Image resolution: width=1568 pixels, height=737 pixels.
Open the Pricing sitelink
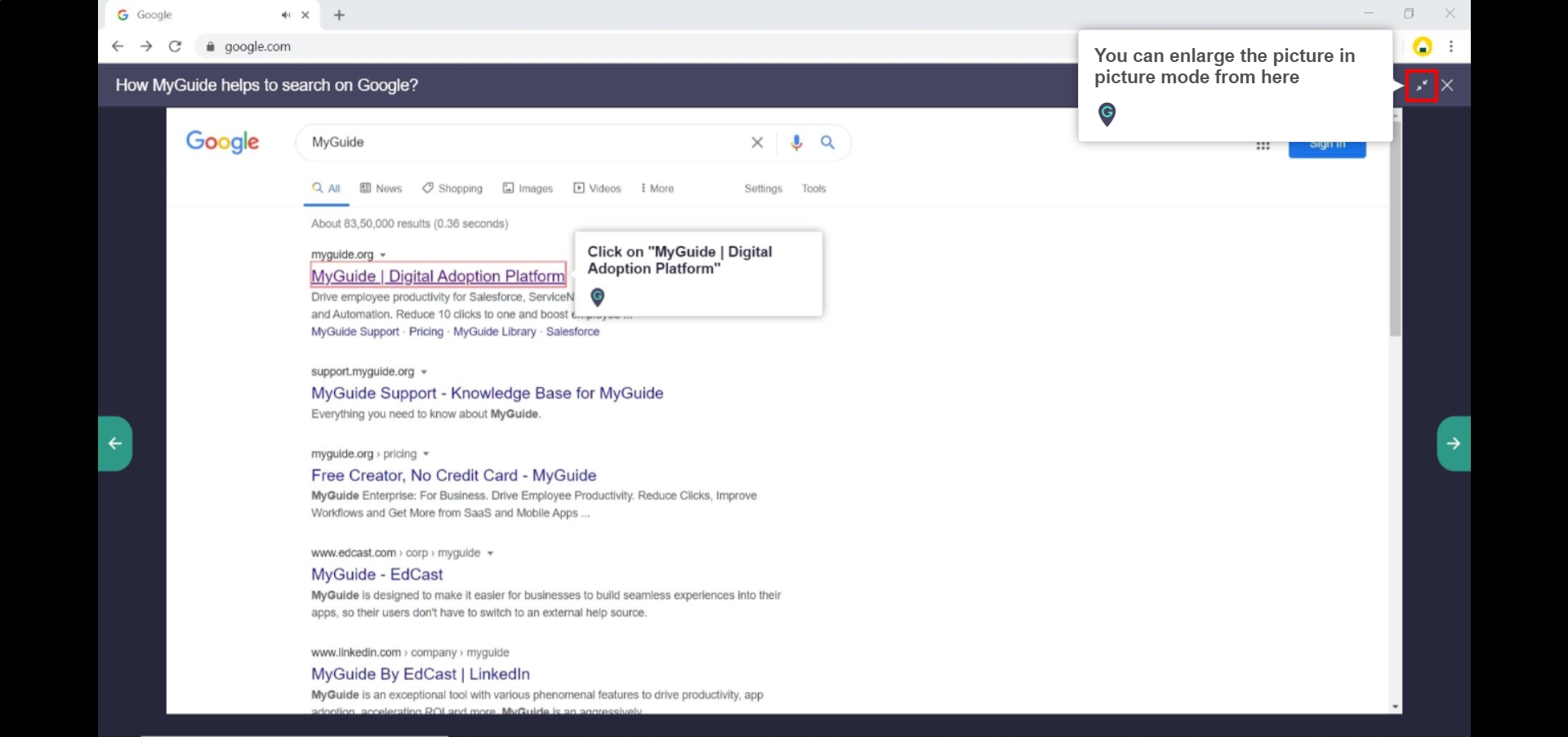(426, 331)
